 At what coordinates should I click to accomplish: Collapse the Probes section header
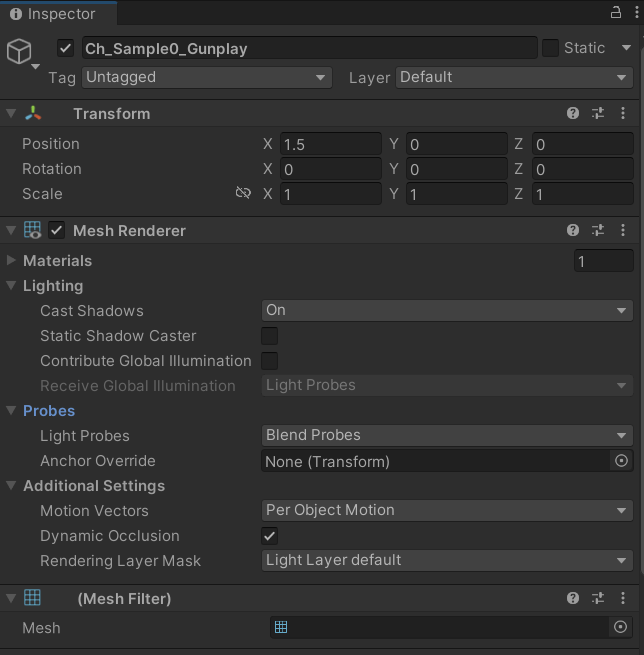49,411
